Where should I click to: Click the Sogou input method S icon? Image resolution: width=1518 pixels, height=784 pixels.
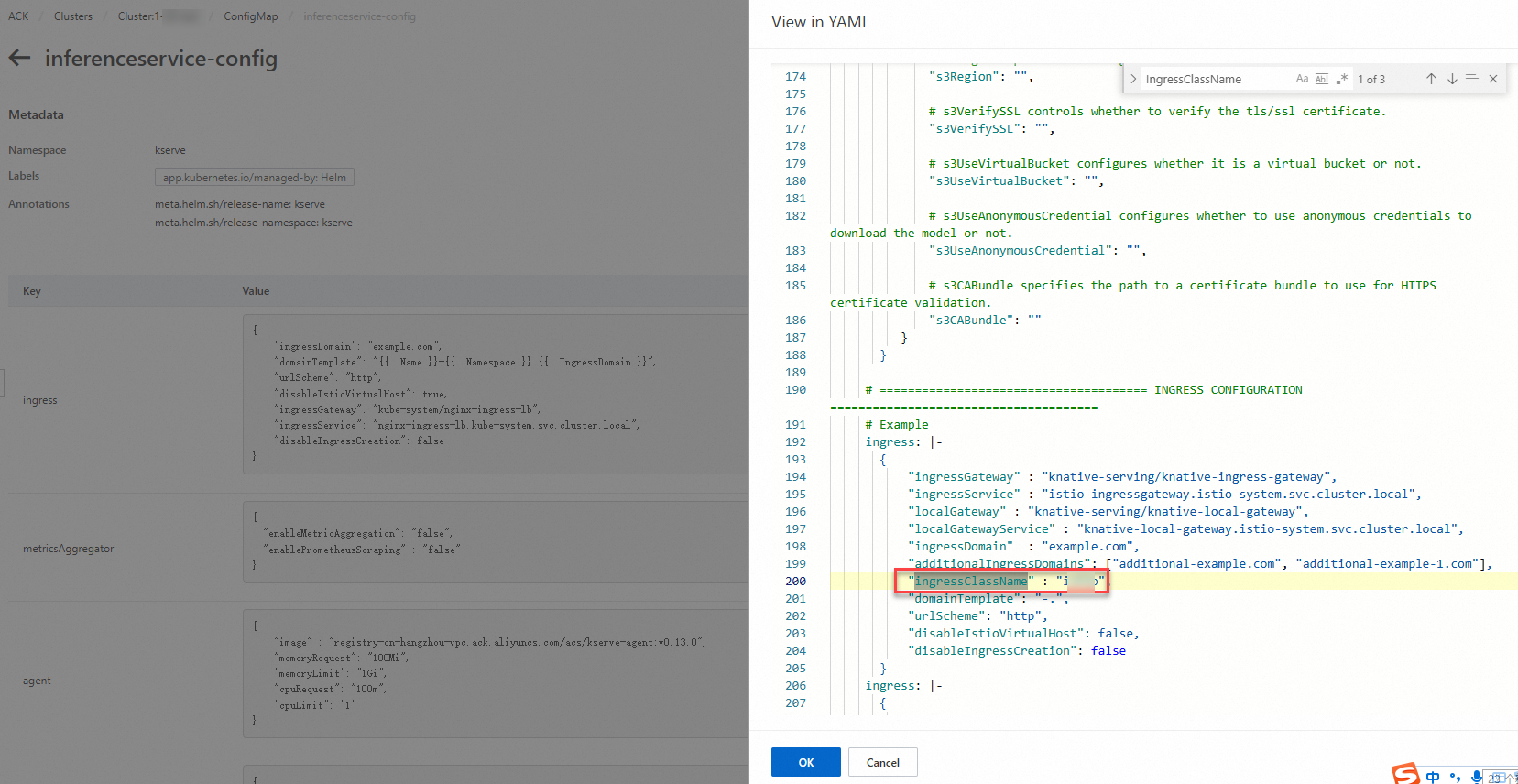coord(1406,774)
